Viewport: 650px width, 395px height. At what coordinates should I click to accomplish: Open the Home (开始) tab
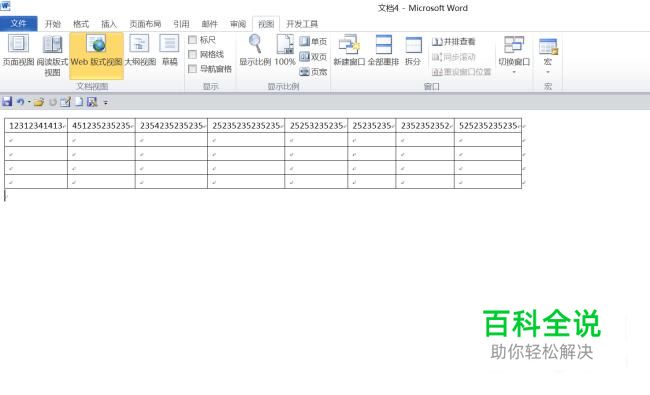pyautogui.click(x=53, y=24)
